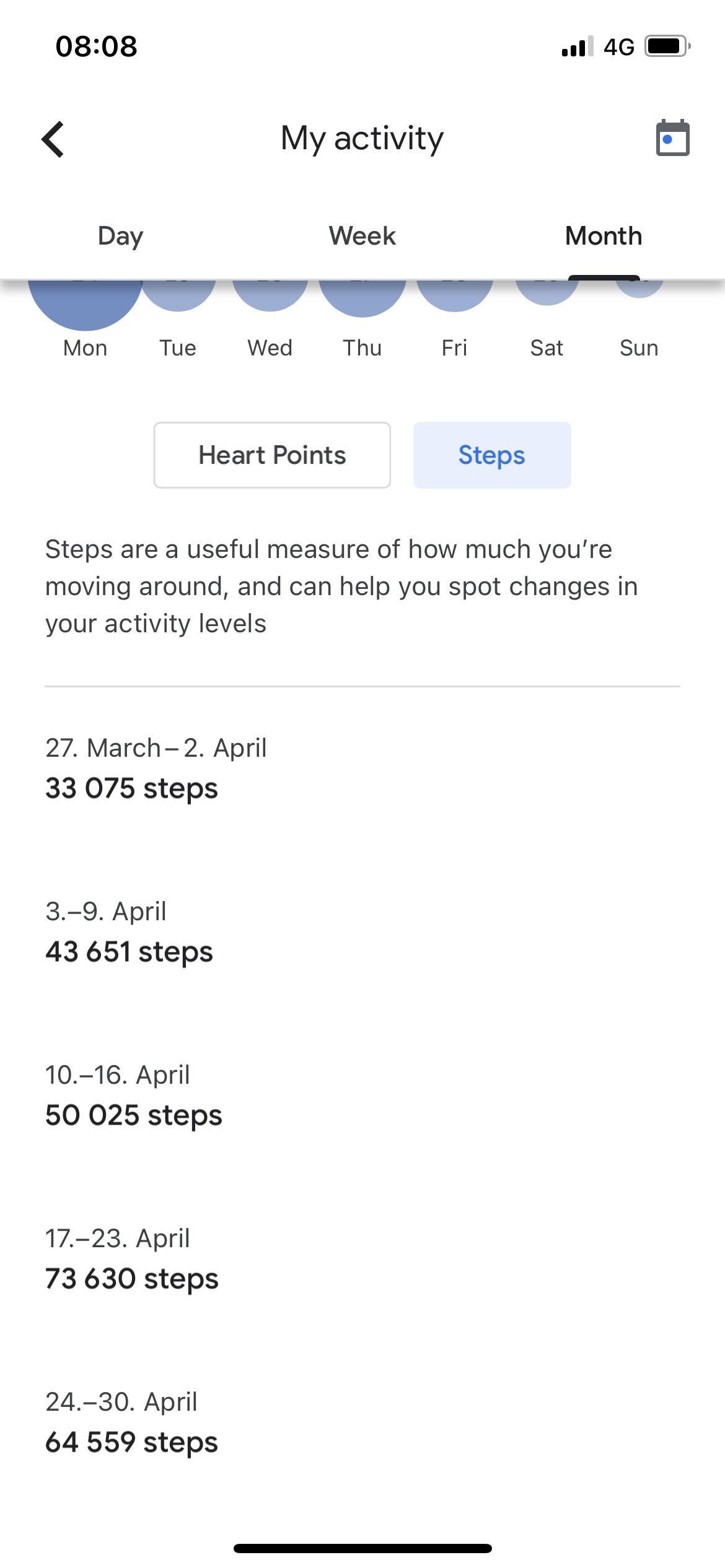Tap Saturday's activity bubble
The image size is (725, 1568).
pyautogui.click(x=547, y=292)
